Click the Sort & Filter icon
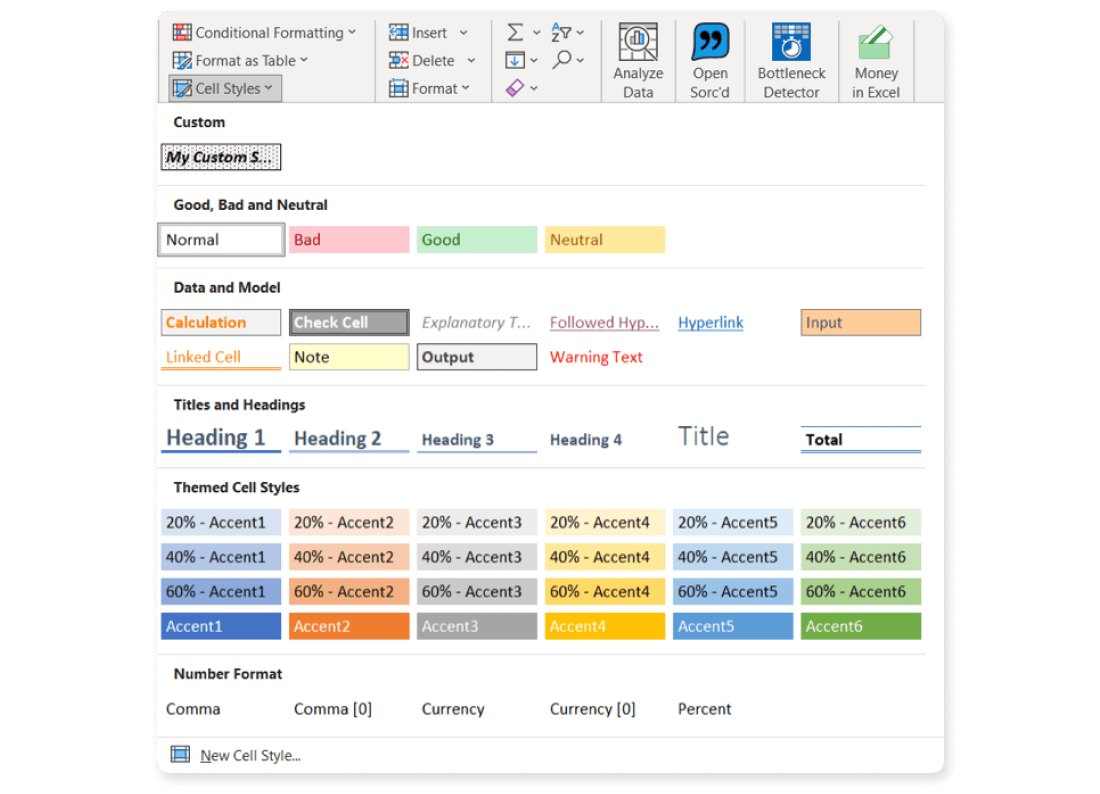Image resolution: width=1100 pixels, height=794 pixels. tap(561, 32)
